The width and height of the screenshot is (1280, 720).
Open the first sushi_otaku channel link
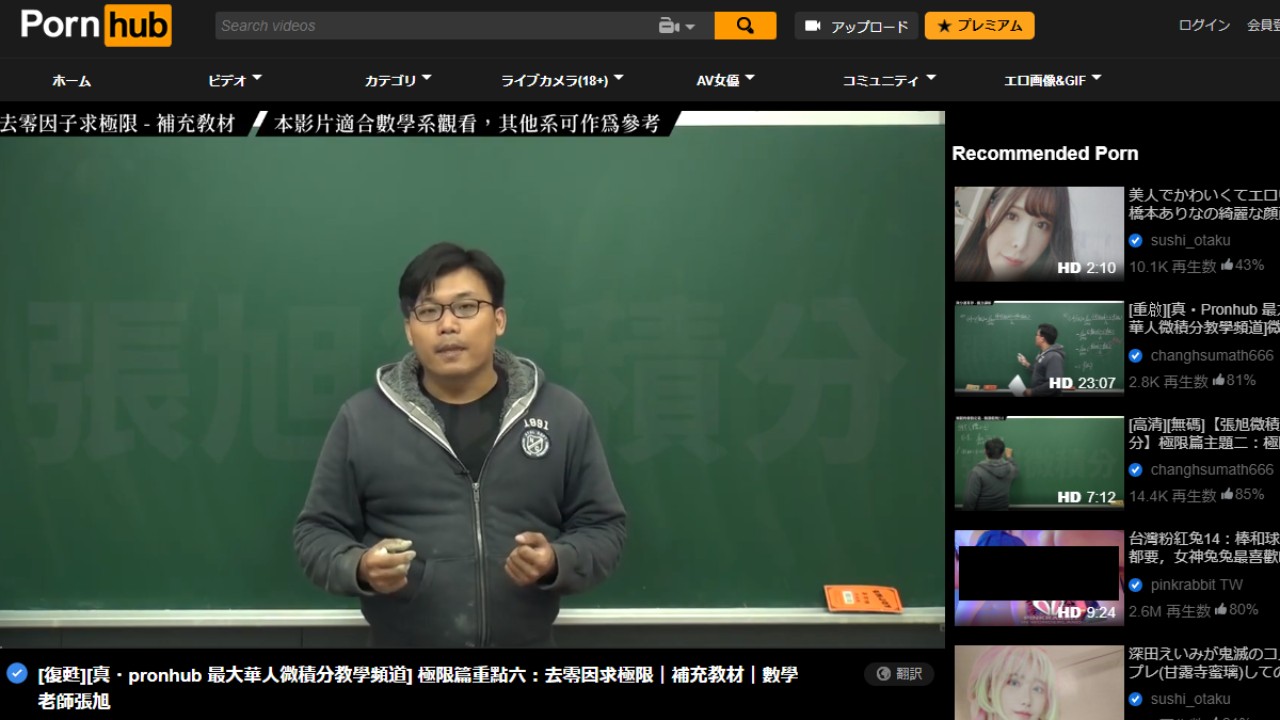[x=1190, y=240]
